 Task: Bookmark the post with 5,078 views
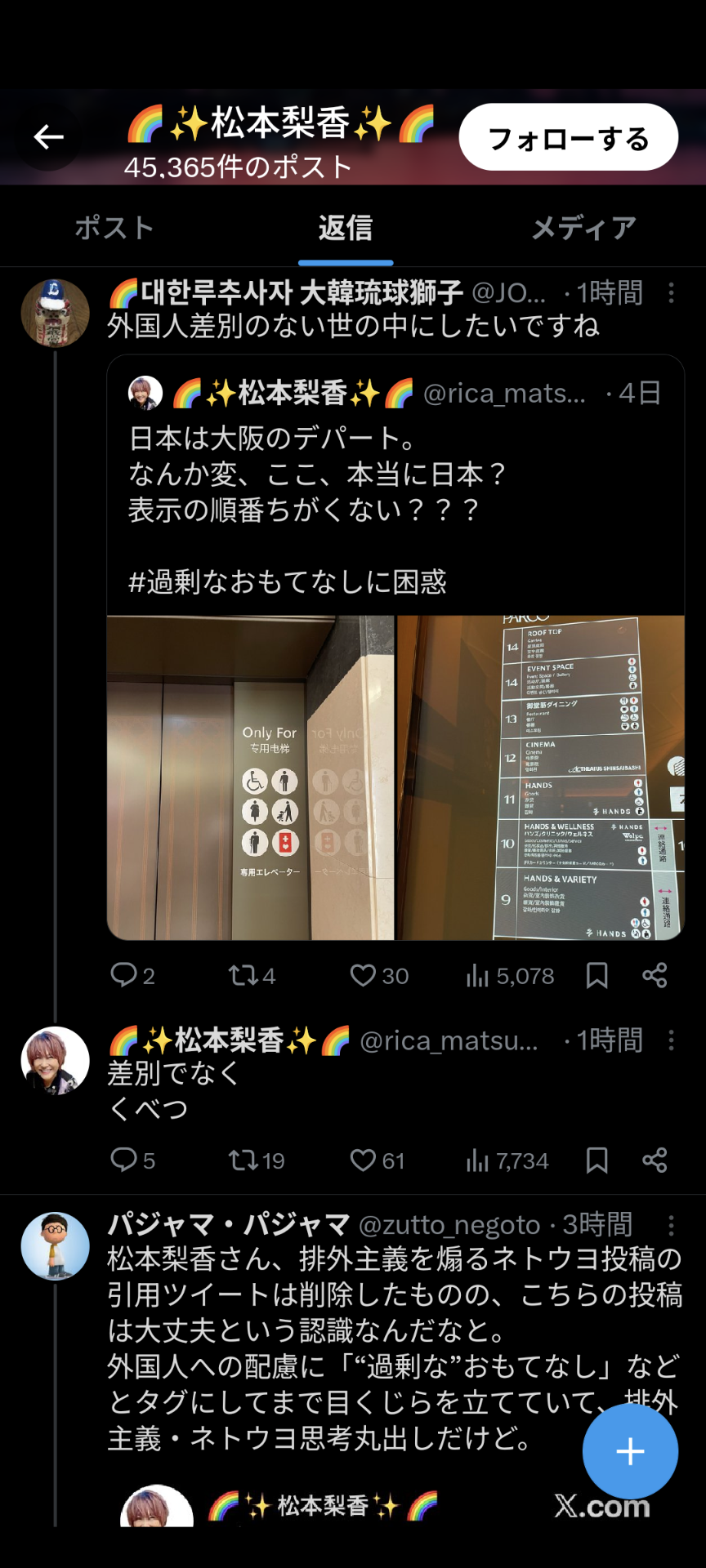[x=597, y=975]
